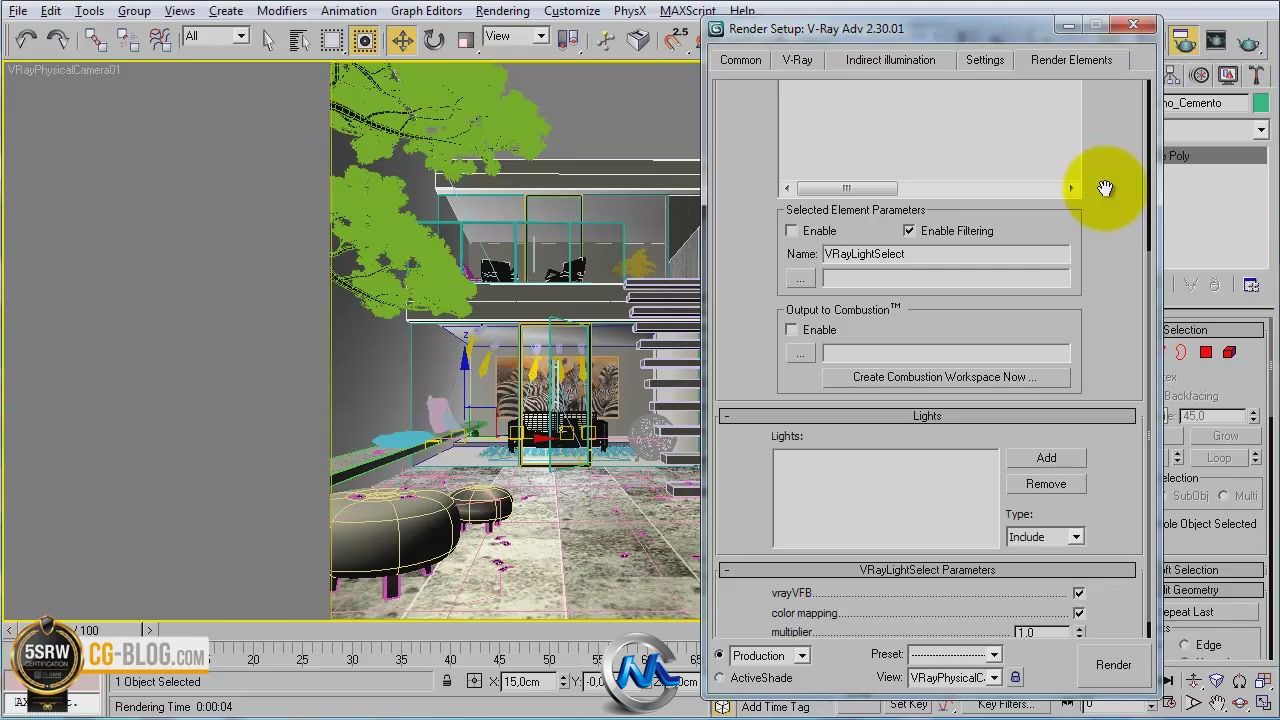The image size is (1280, 720).
Task: Open Rendered Frame Window teapot icon
Action: click(x=1215, y=41)
